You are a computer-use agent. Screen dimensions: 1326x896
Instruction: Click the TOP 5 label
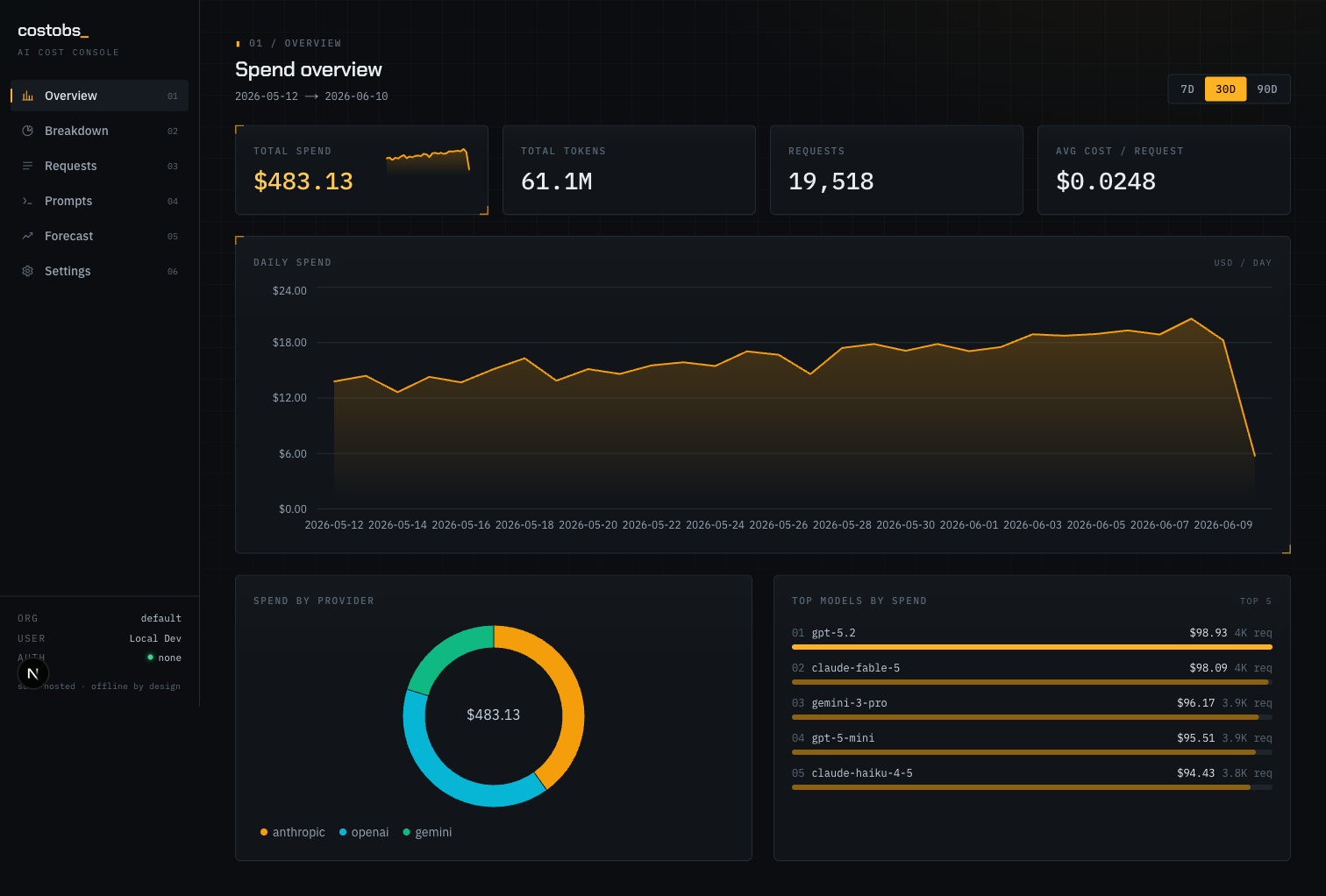1256,601
